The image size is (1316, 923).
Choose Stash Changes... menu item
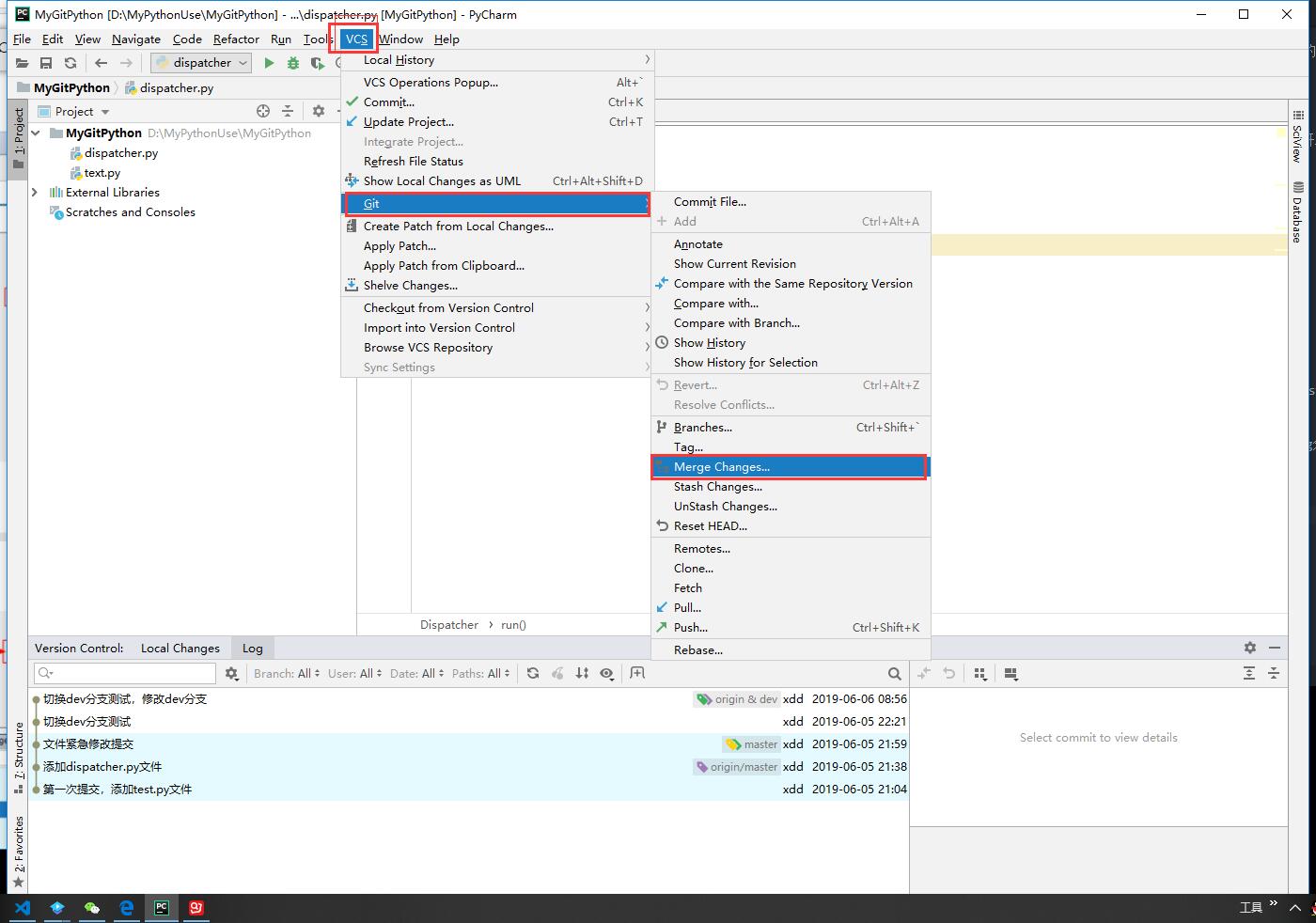coord(790,487)
